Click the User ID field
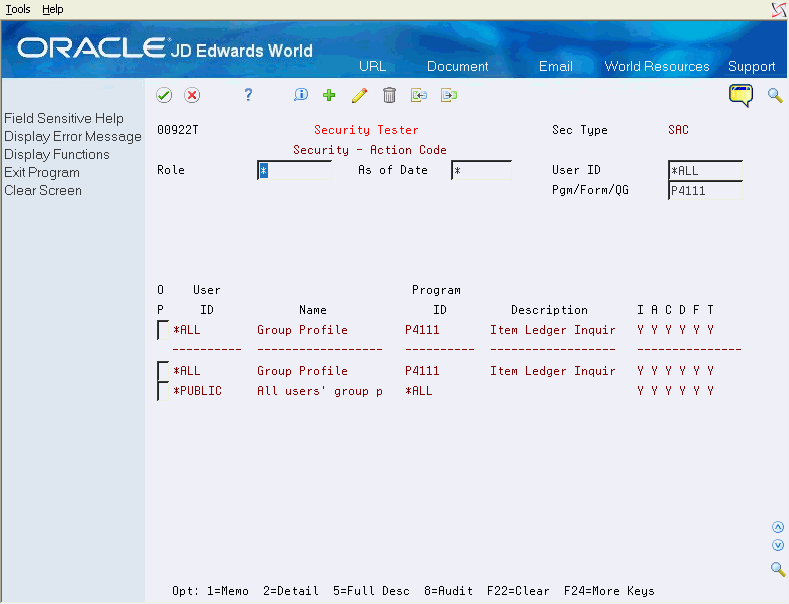Image resolution: width=789 pixels, height=604 pixels. point(705,171)
